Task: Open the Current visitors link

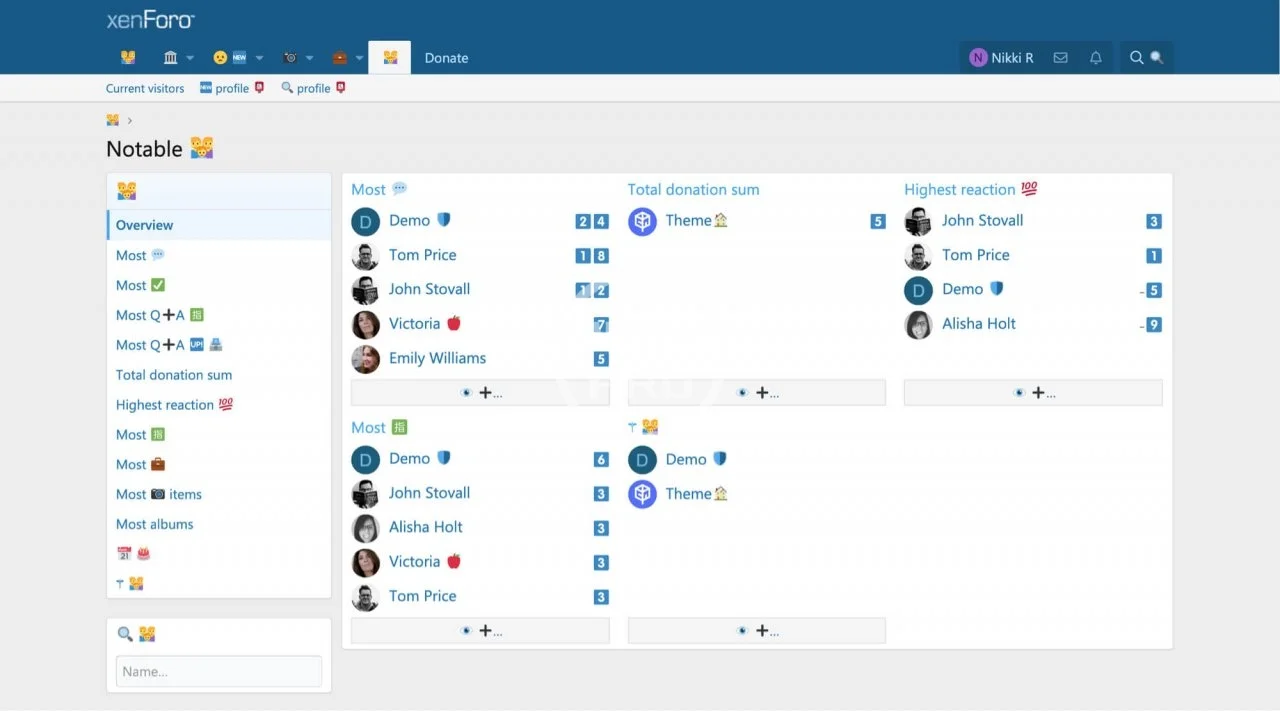Action: tap(145, 88)
